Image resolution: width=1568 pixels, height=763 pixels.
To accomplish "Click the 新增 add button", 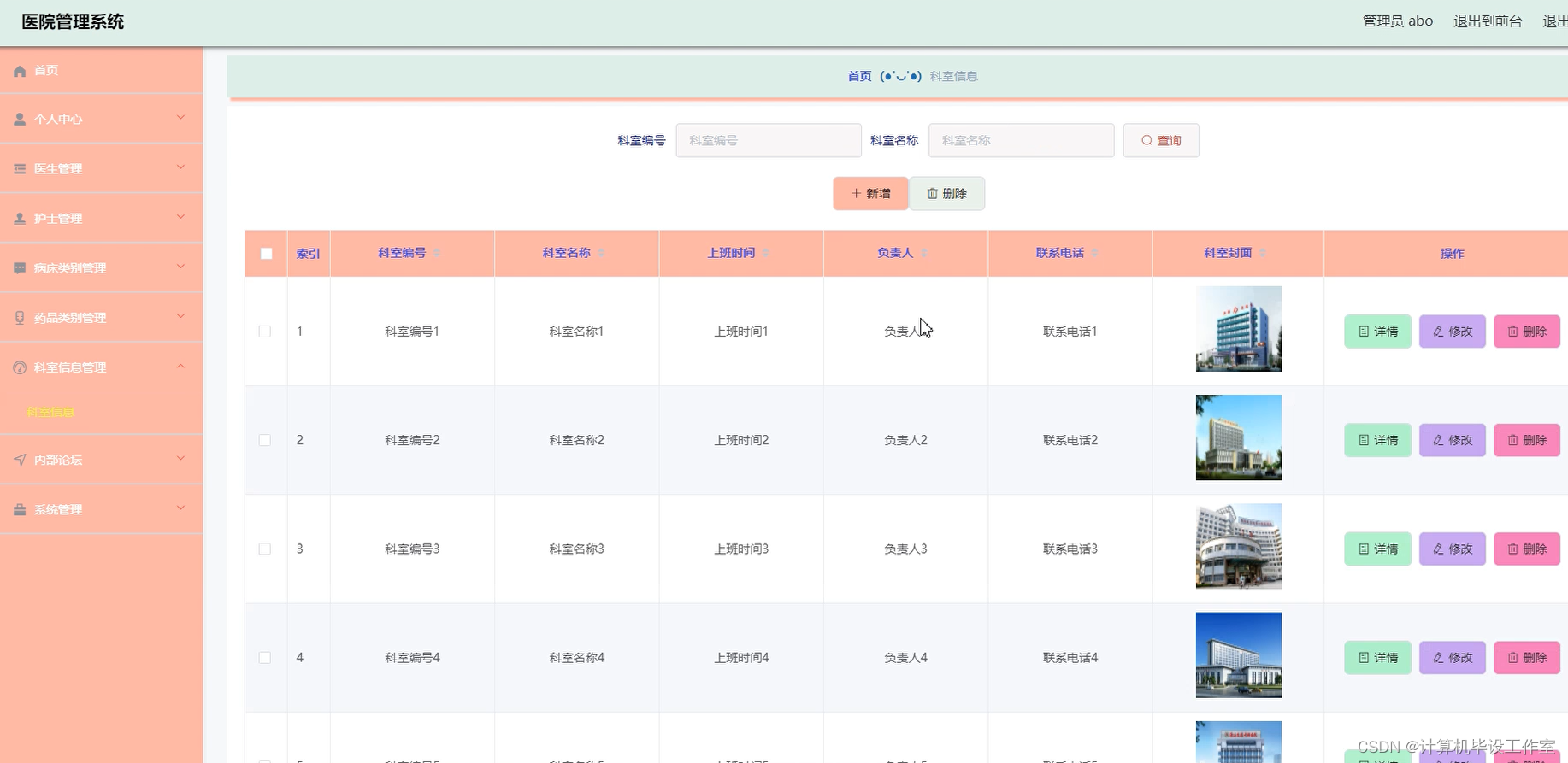I will click(x=870, y=193).
